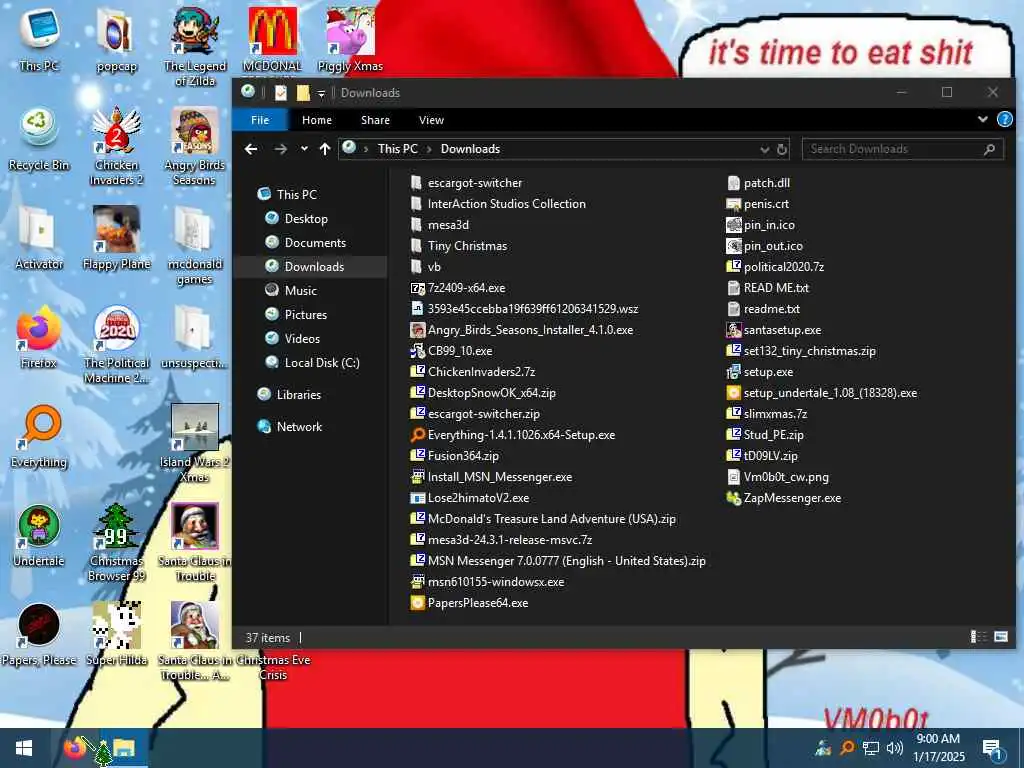Open the Windows Start menu

[x=24, y=748]
